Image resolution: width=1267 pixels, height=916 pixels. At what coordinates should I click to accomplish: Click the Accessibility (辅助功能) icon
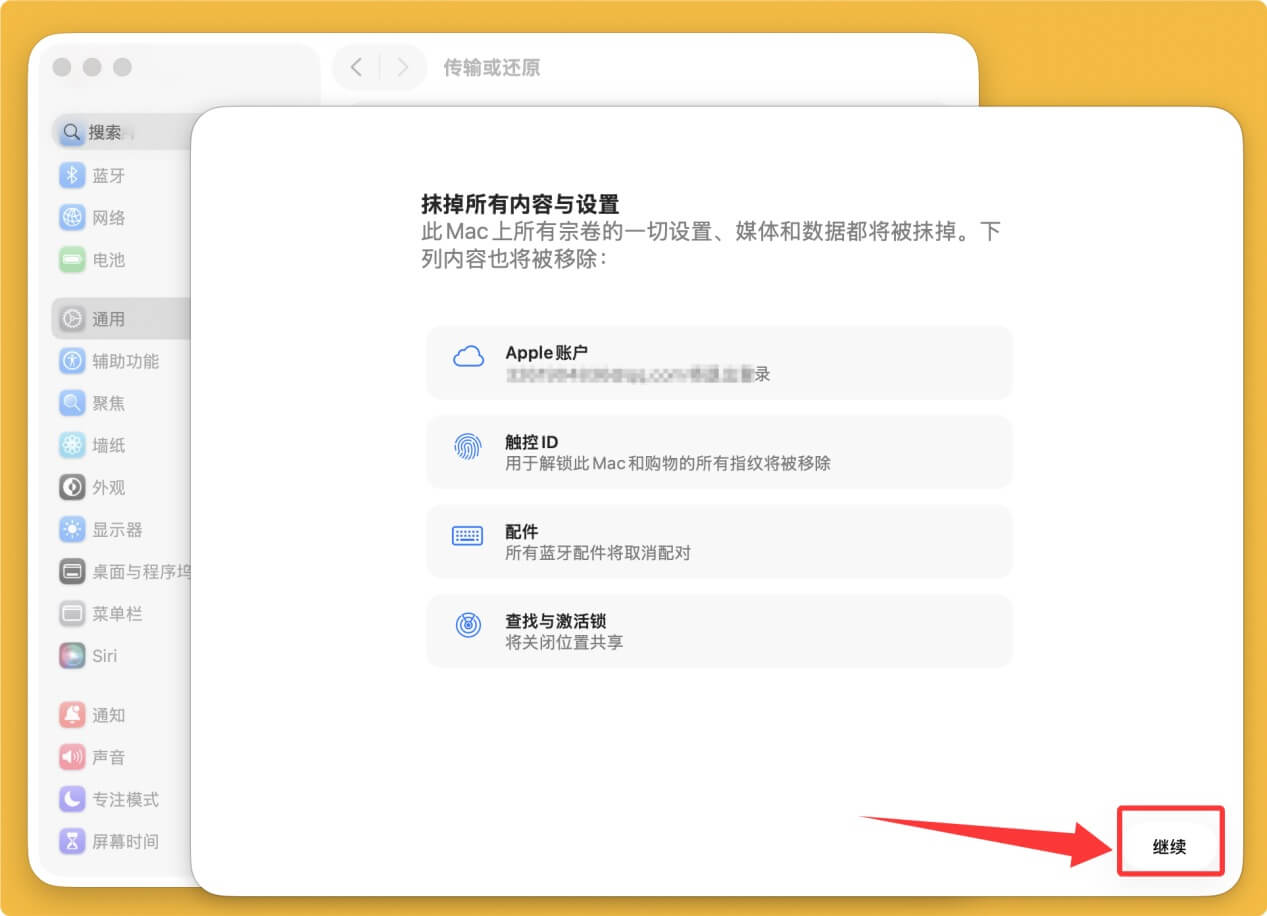[72, 361]
